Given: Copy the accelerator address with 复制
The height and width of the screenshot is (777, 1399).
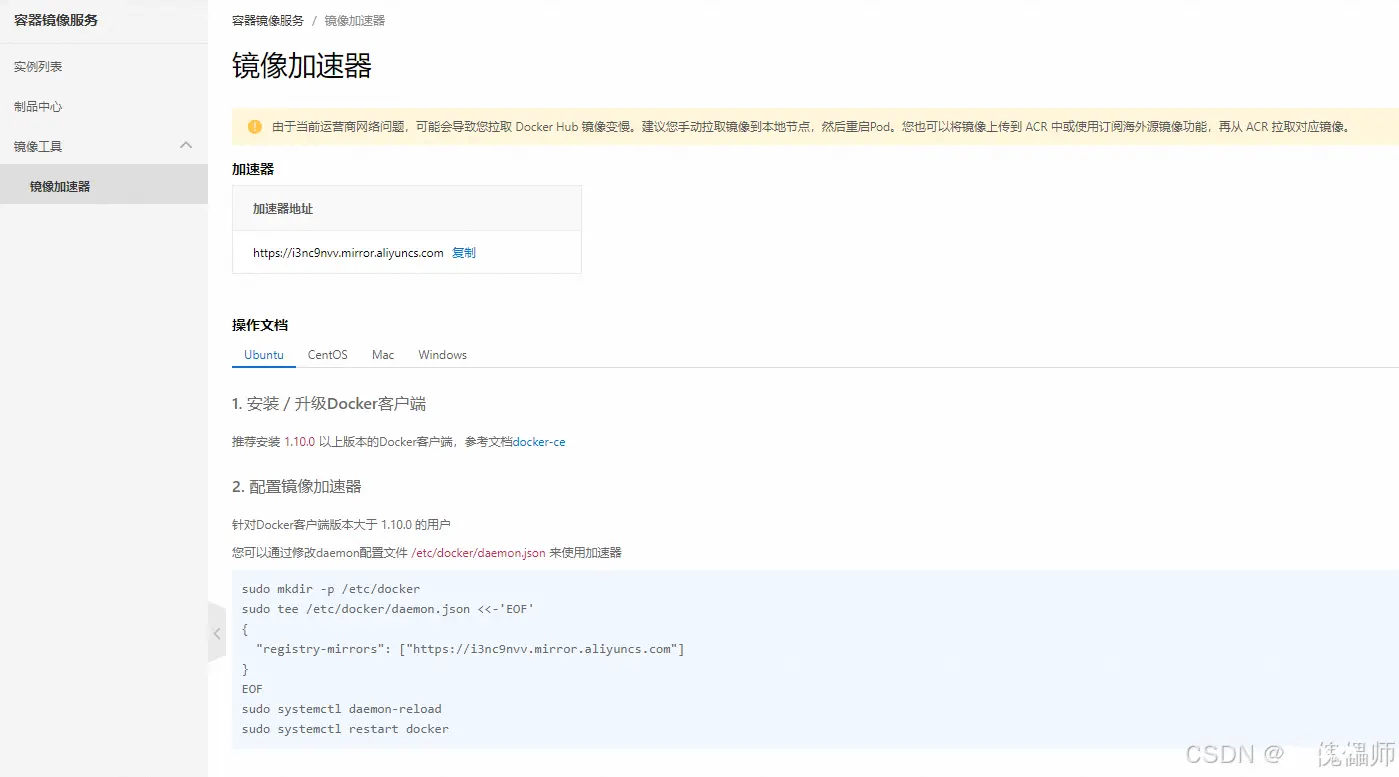Looking at the screenshot, I should pos(464,253).
